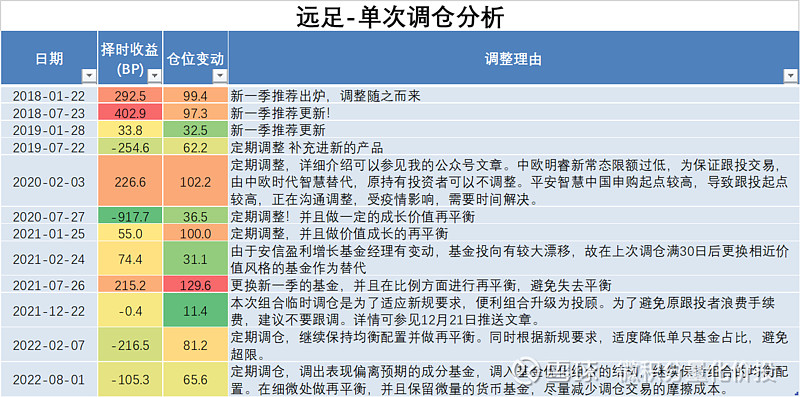The image size is (800, 397).
Task: Select date cell 2021-12-22
Action: coord(49,311)
